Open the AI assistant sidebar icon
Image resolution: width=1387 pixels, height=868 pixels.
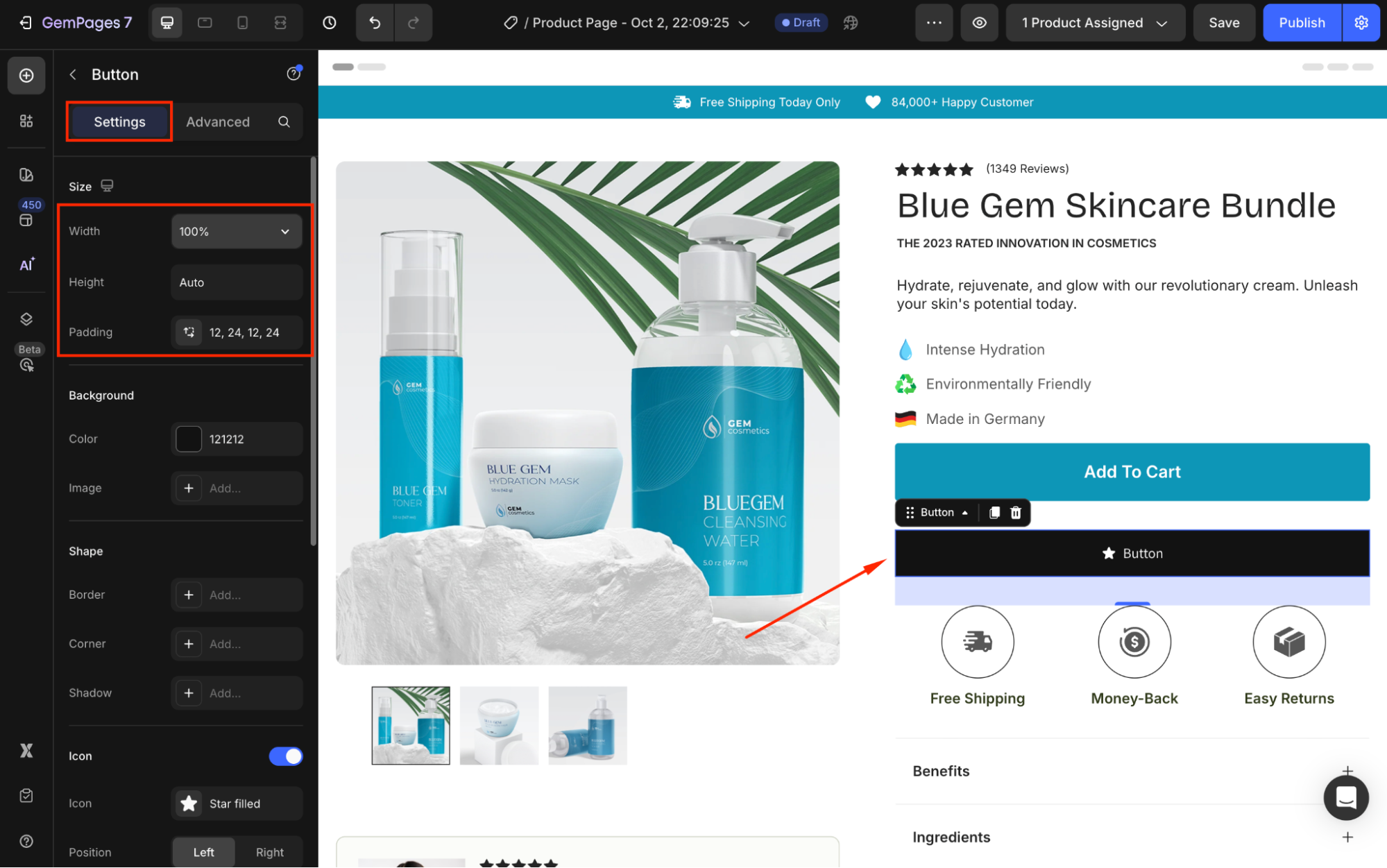click(26, 264)
